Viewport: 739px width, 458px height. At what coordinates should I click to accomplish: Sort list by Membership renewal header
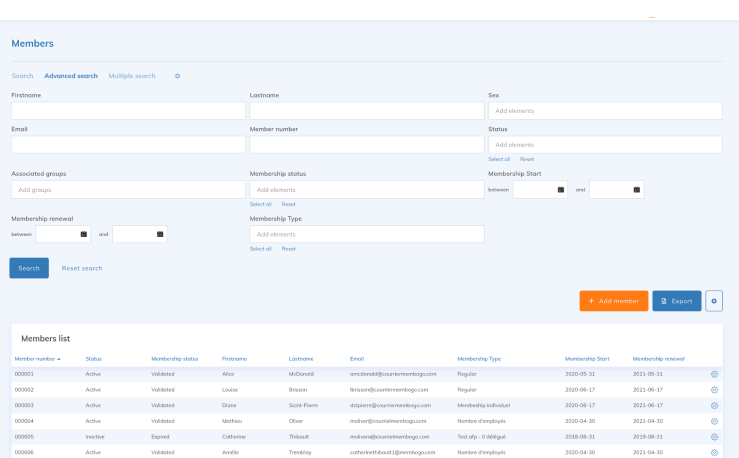point(658,359)
